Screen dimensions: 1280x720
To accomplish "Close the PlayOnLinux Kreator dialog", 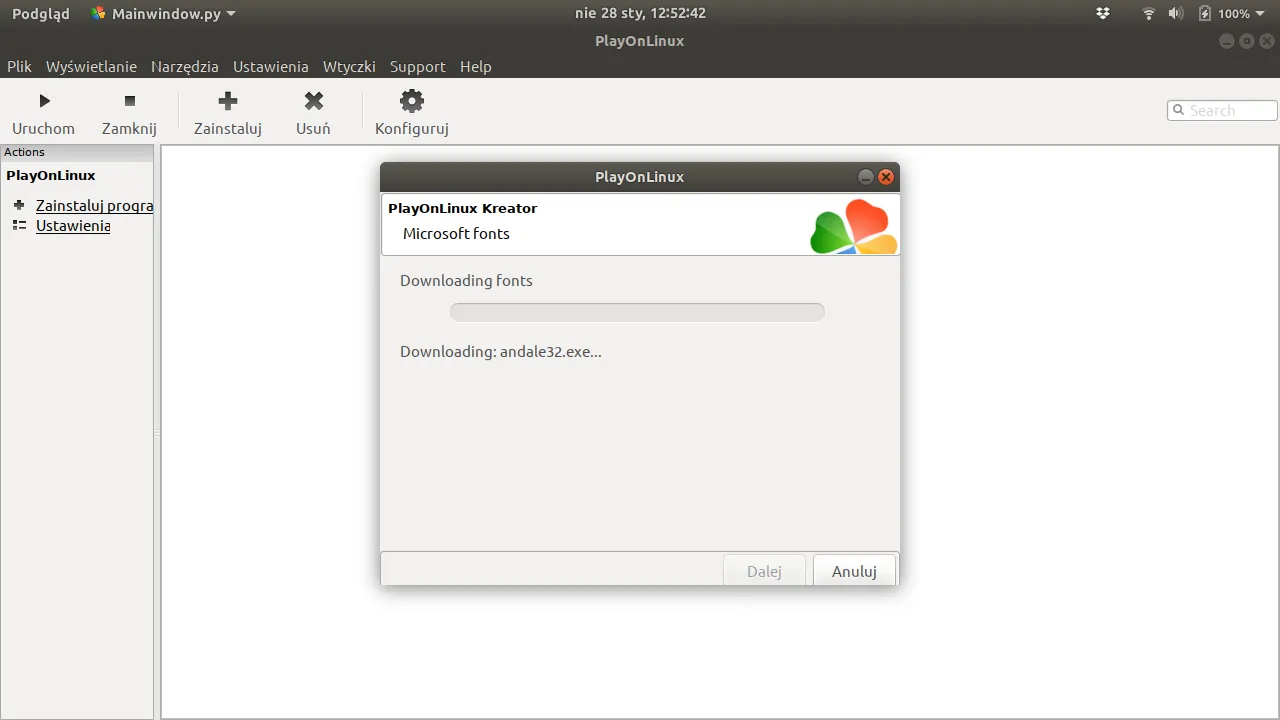I will coord(886,177).
